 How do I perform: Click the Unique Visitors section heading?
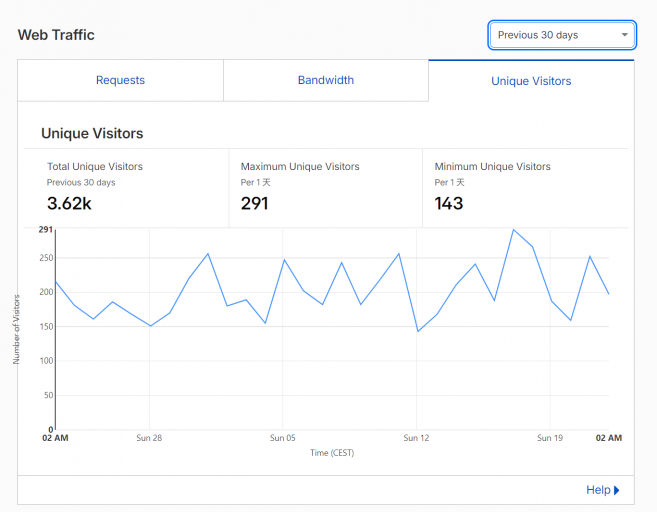point(92,133)
